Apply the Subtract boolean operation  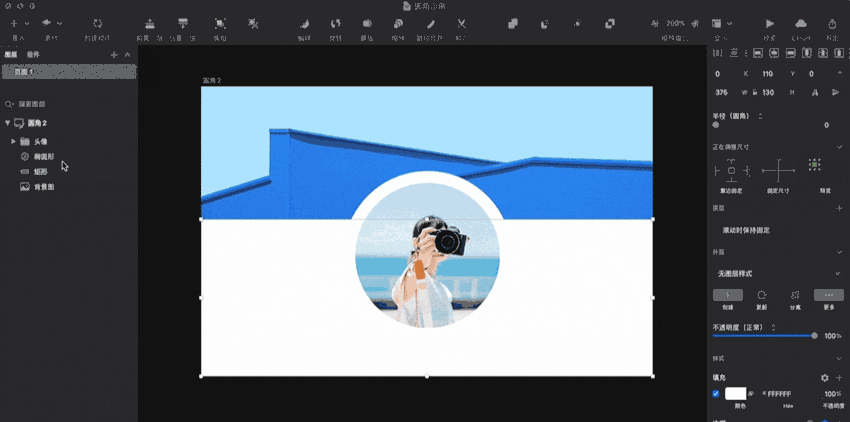click(545, 23)
